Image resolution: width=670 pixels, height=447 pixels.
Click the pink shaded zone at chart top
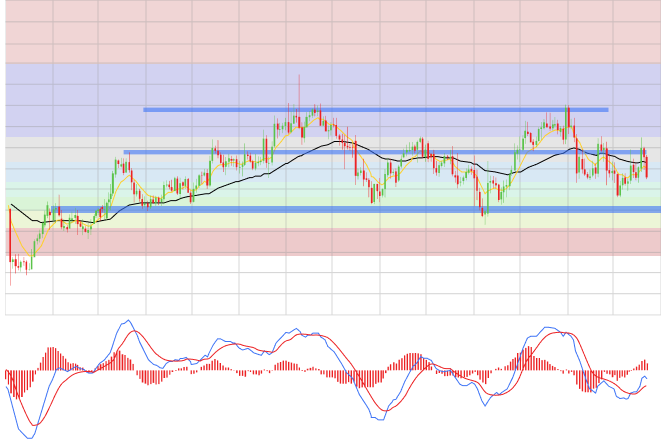point(330,30)
